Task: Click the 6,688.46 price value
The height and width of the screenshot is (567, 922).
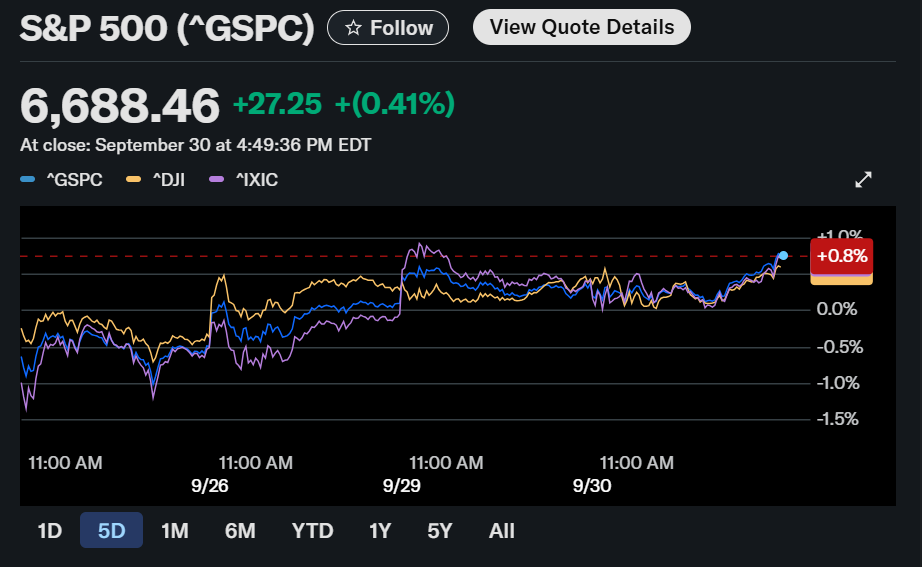Action: [x=119, y=105]
